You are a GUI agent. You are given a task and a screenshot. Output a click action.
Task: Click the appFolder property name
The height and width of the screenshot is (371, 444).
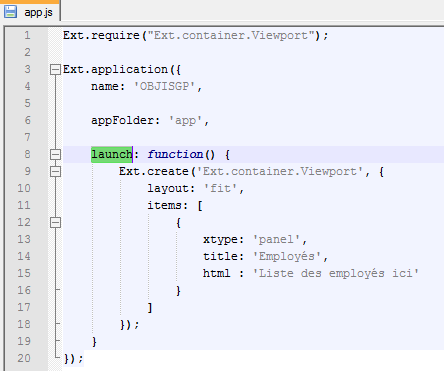pyautogui.click(x=122, y=120)
